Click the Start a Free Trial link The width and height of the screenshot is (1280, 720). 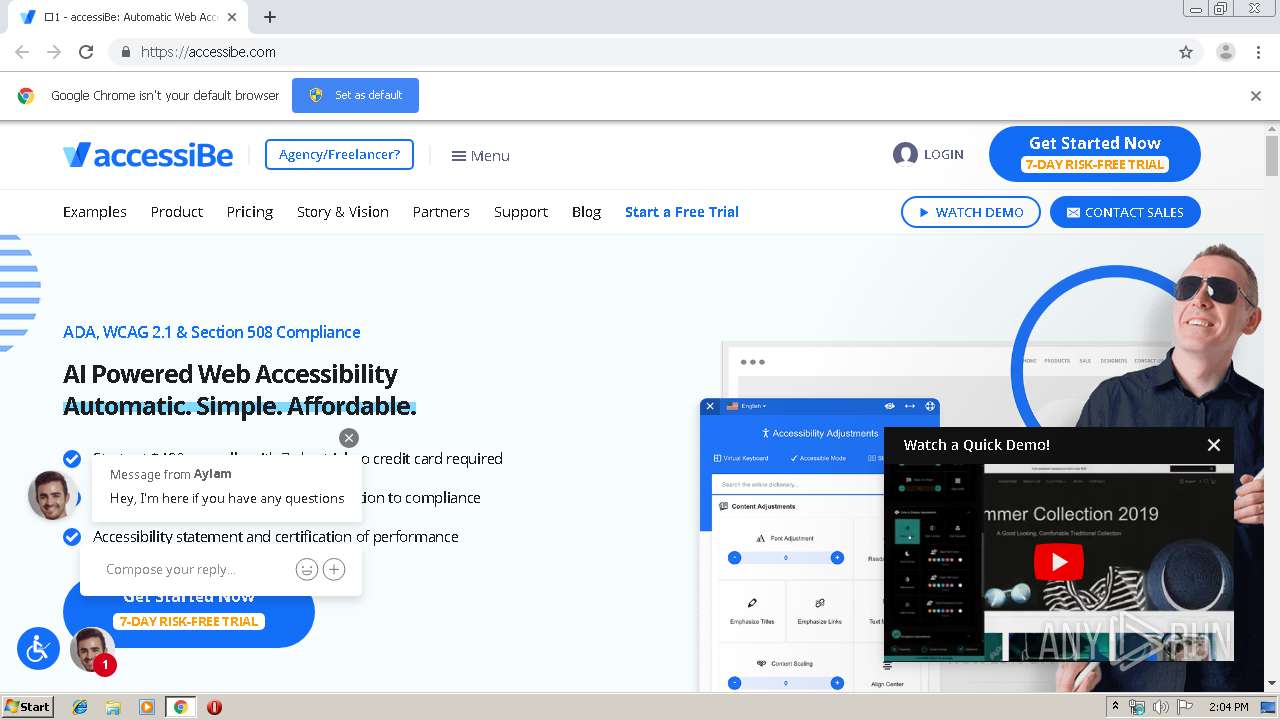click(682, 212)
